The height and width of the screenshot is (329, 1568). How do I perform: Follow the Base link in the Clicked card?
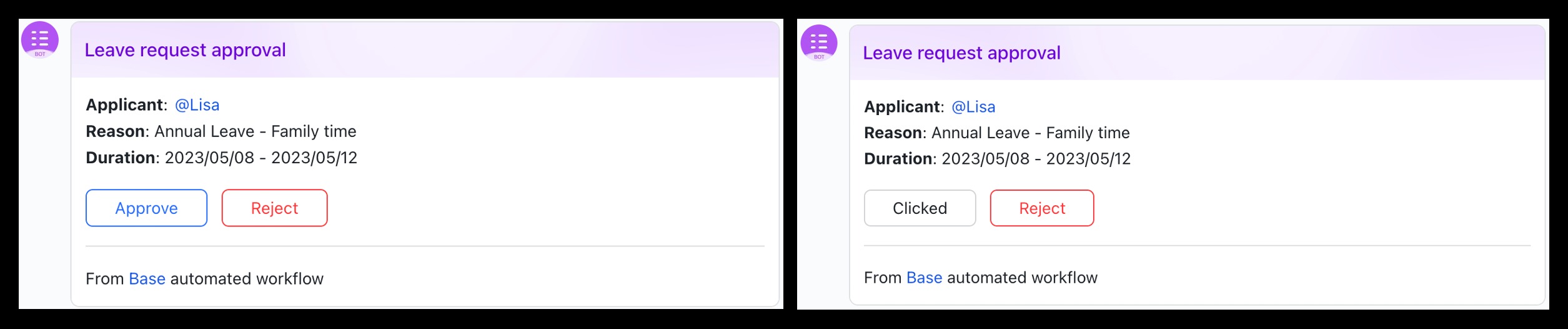click(x=924, y=278)
